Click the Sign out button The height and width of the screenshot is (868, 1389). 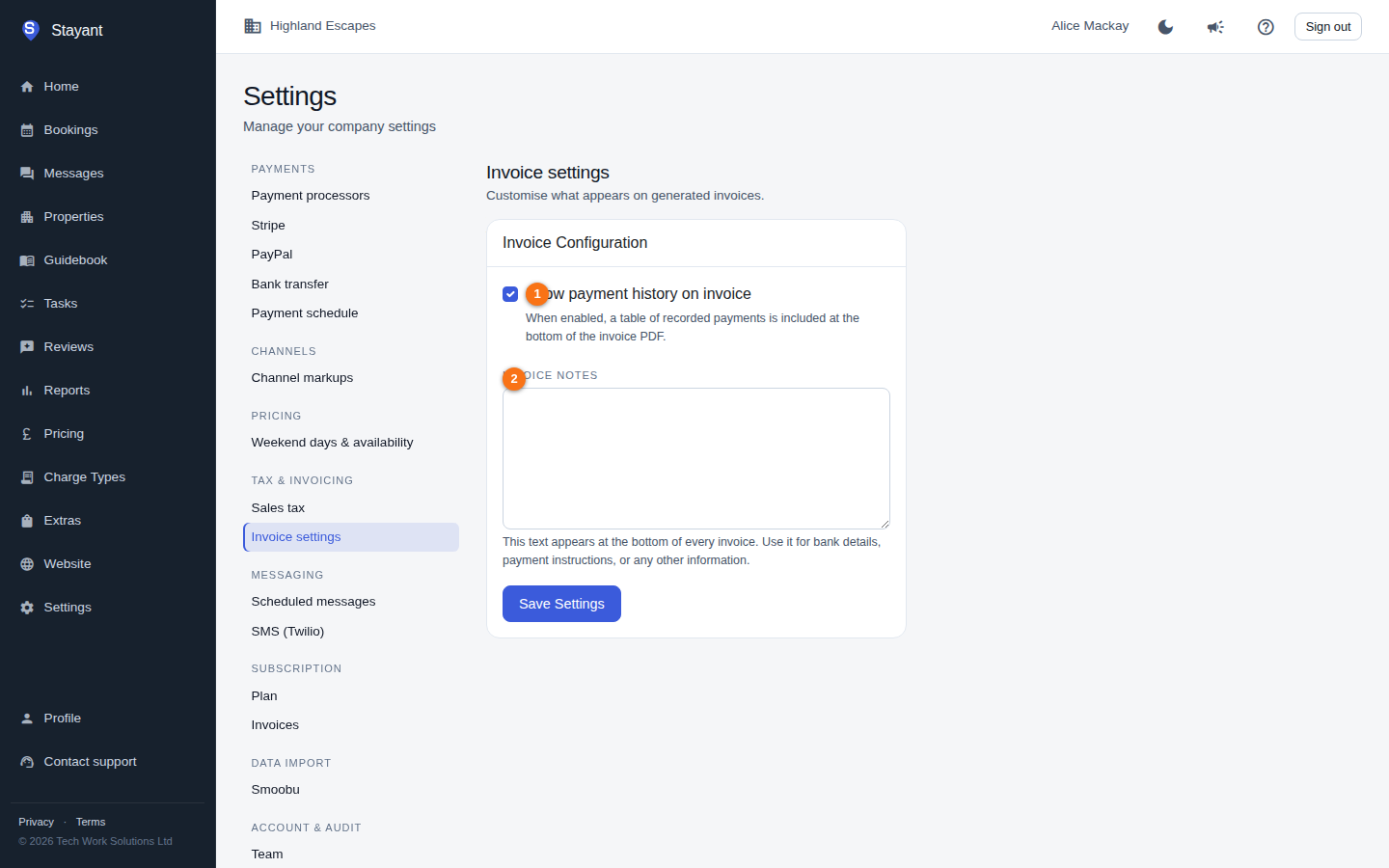[x=1327, y=27]
